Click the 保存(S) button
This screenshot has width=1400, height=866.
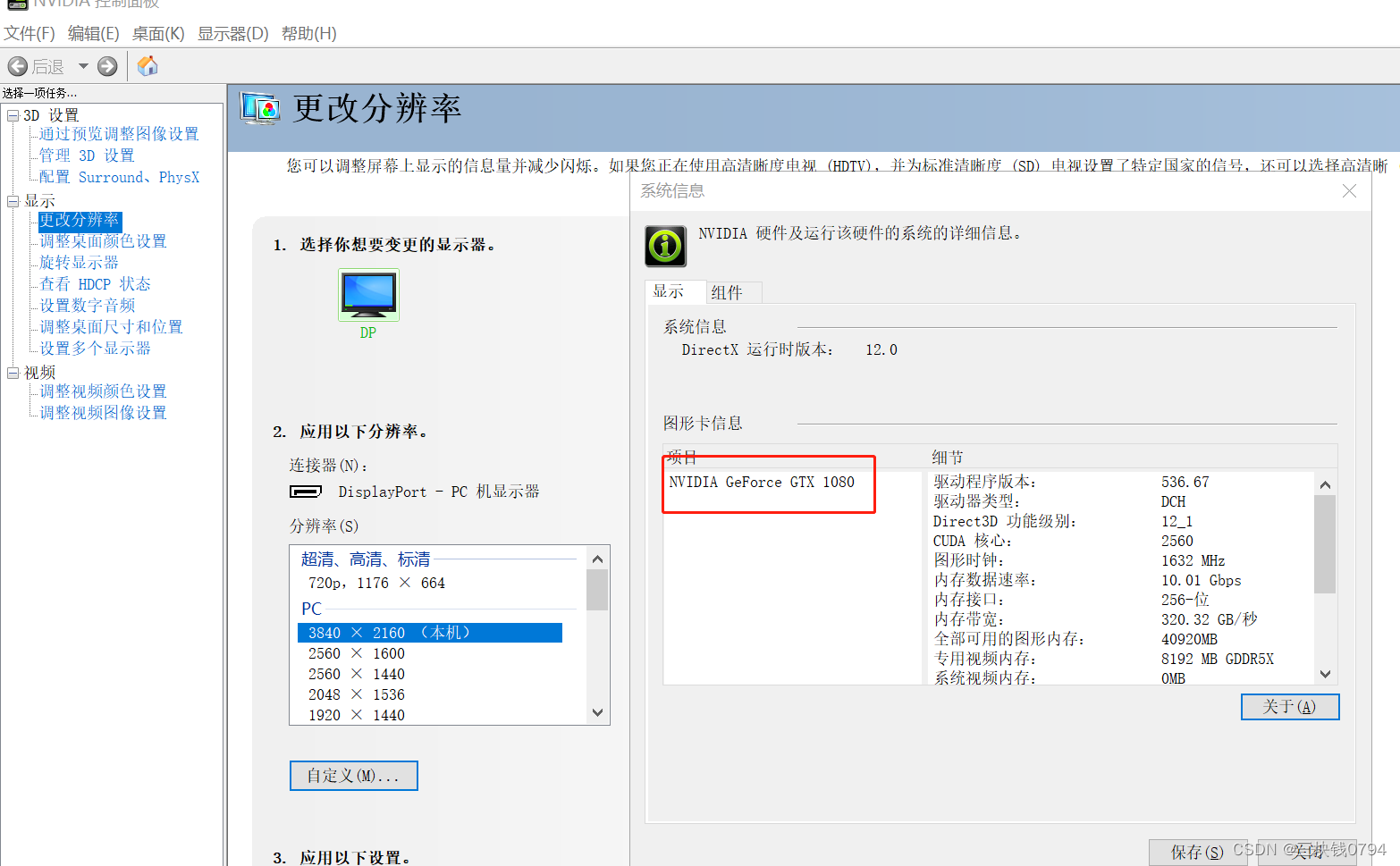click(x=1196, y=853)
